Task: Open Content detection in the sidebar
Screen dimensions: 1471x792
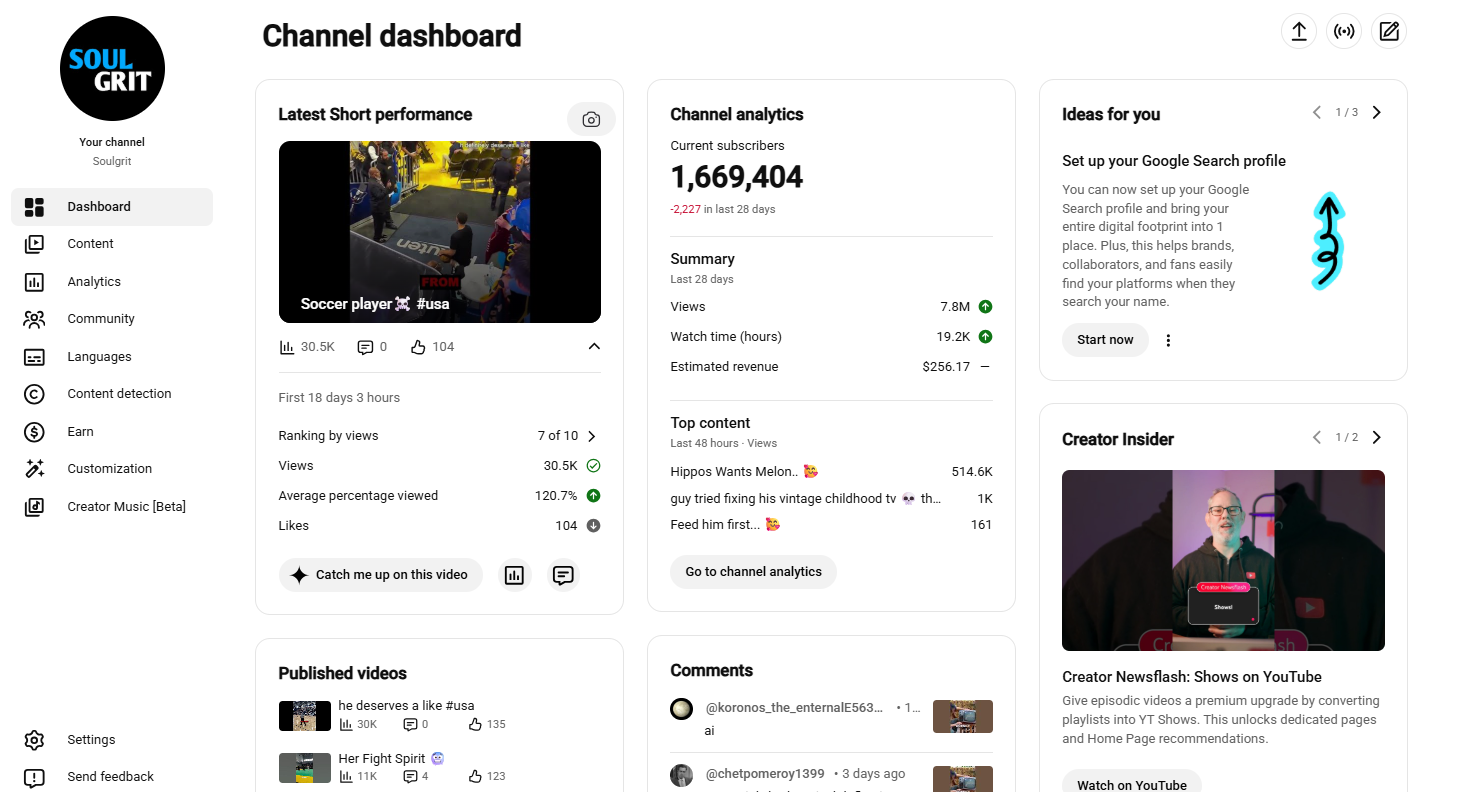Action: tap(112, 394)
